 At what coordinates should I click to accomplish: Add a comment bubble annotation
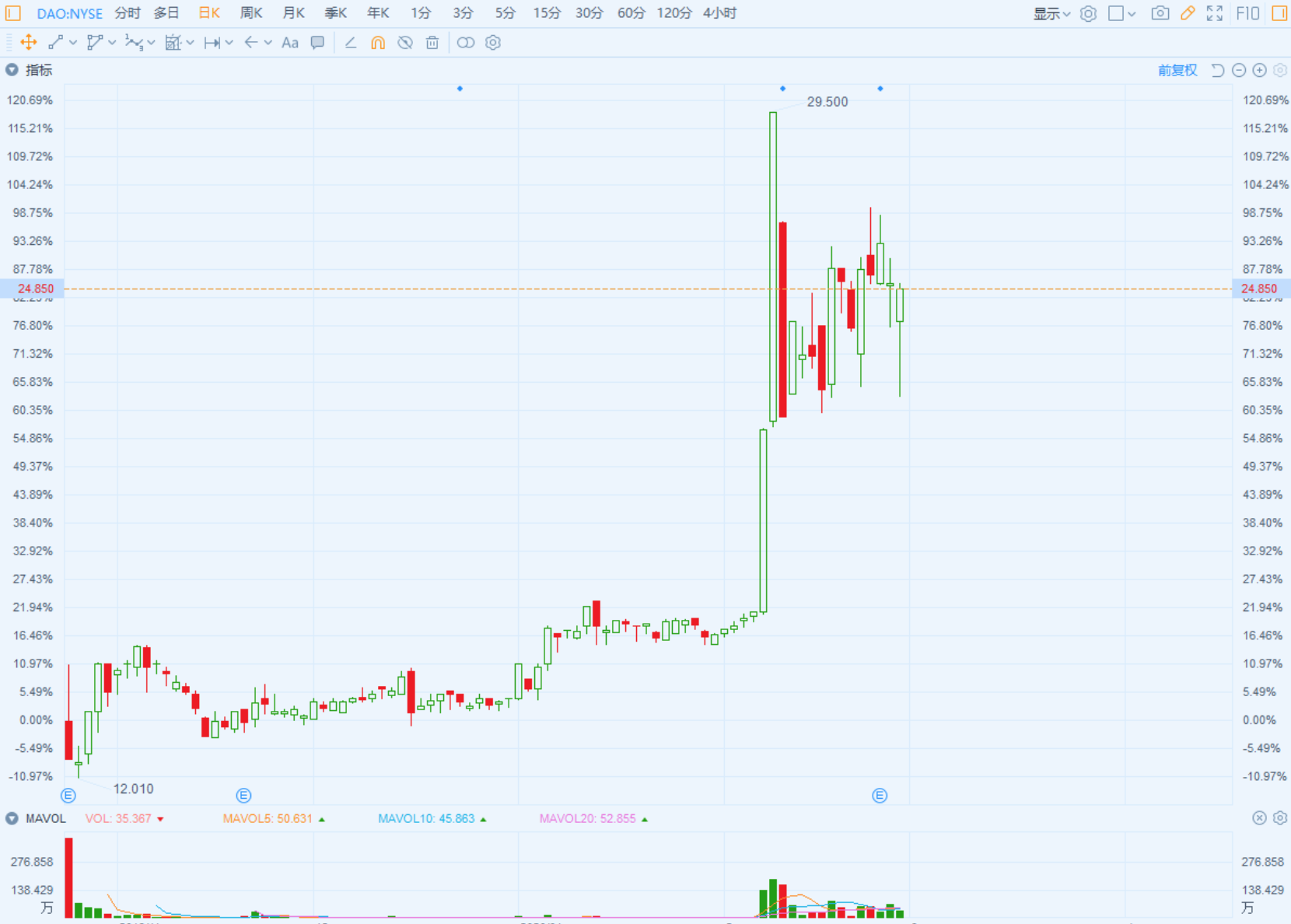tap(317, 43)
